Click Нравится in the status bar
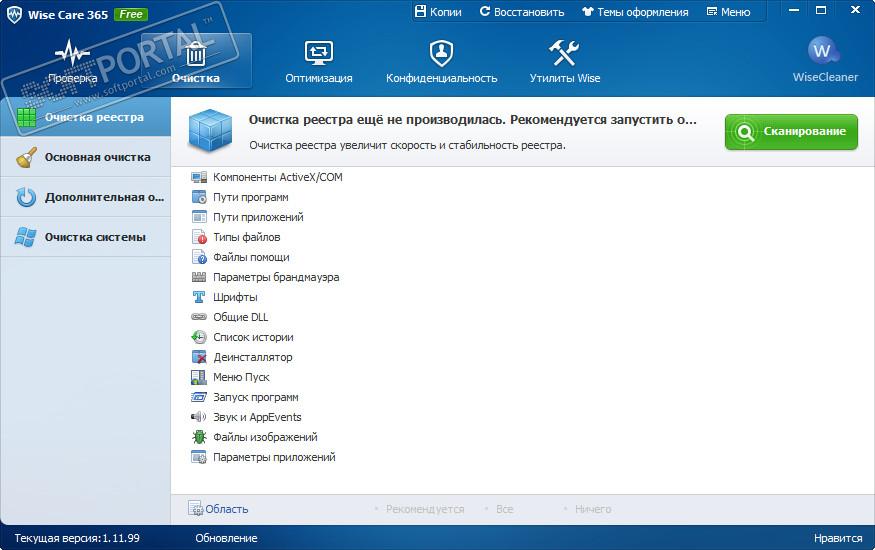The height and width of the screenshot is (550, 875). coord(838,538)
